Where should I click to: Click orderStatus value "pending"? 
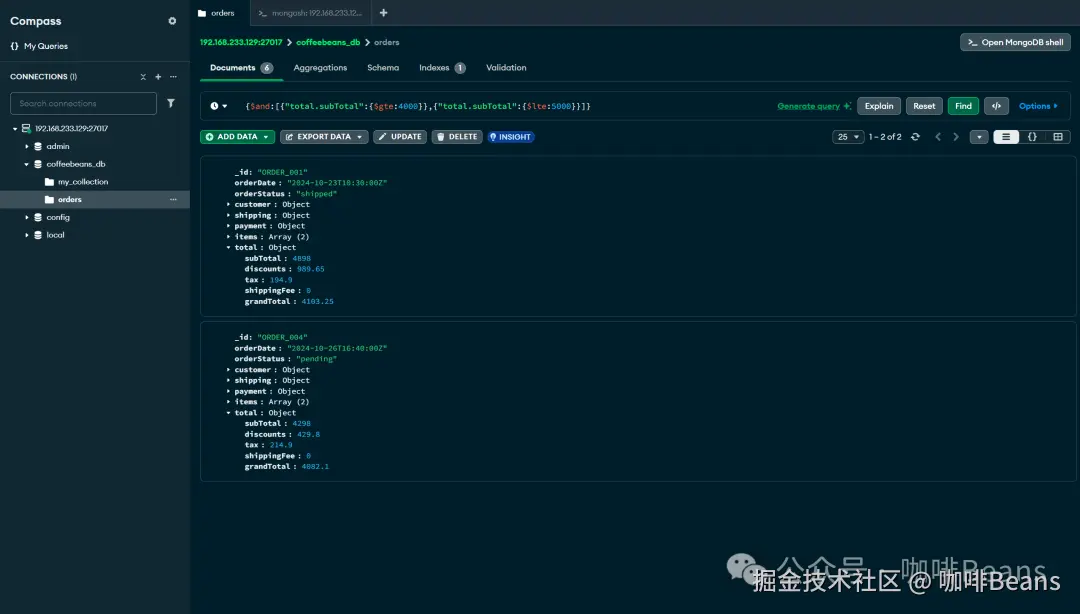pos(317,359)
